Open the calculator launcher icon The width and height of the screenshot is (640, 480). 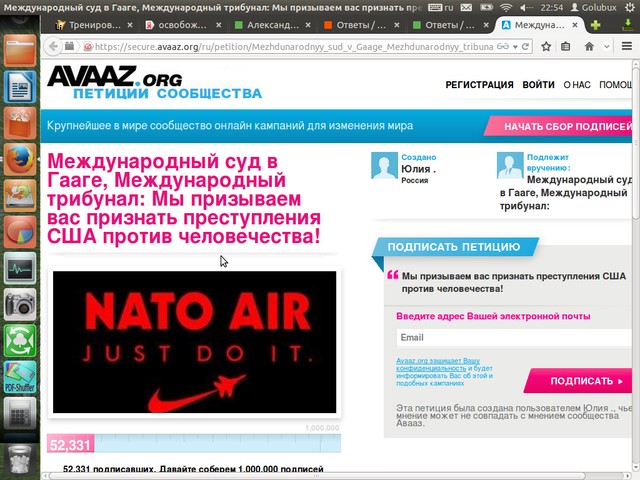click(x=20, y=413)
